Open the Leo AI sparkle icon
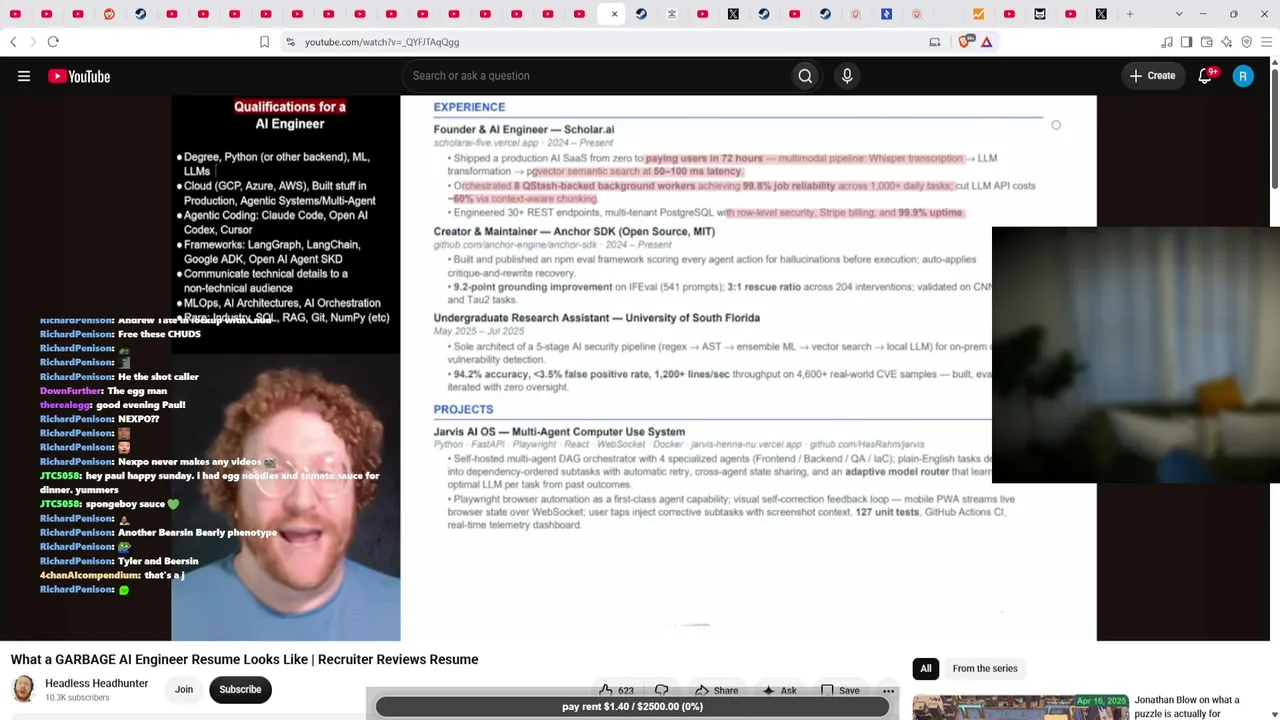 tap(1226, 42)
